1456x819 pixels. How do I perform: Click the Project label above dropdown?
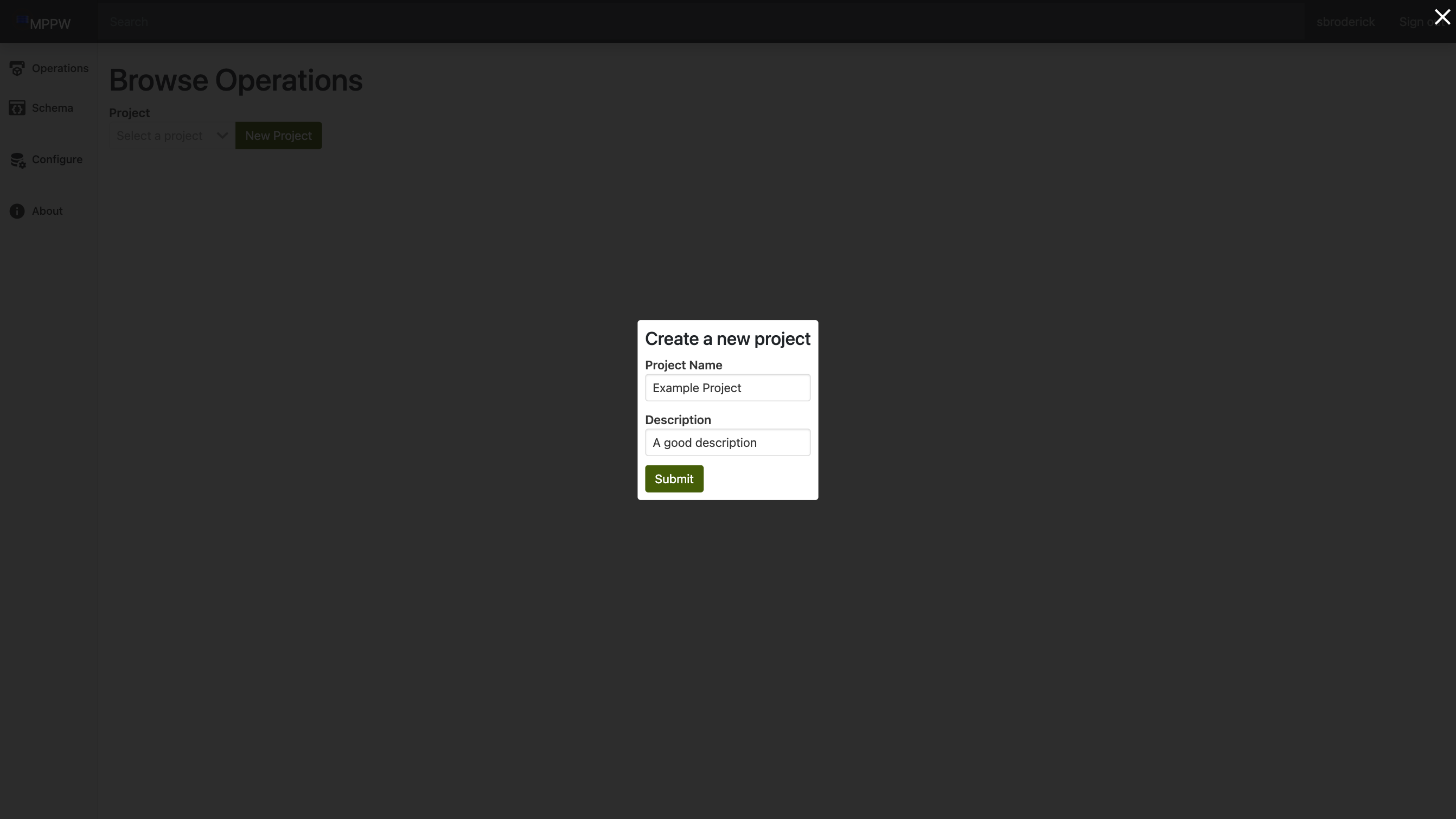130,112
